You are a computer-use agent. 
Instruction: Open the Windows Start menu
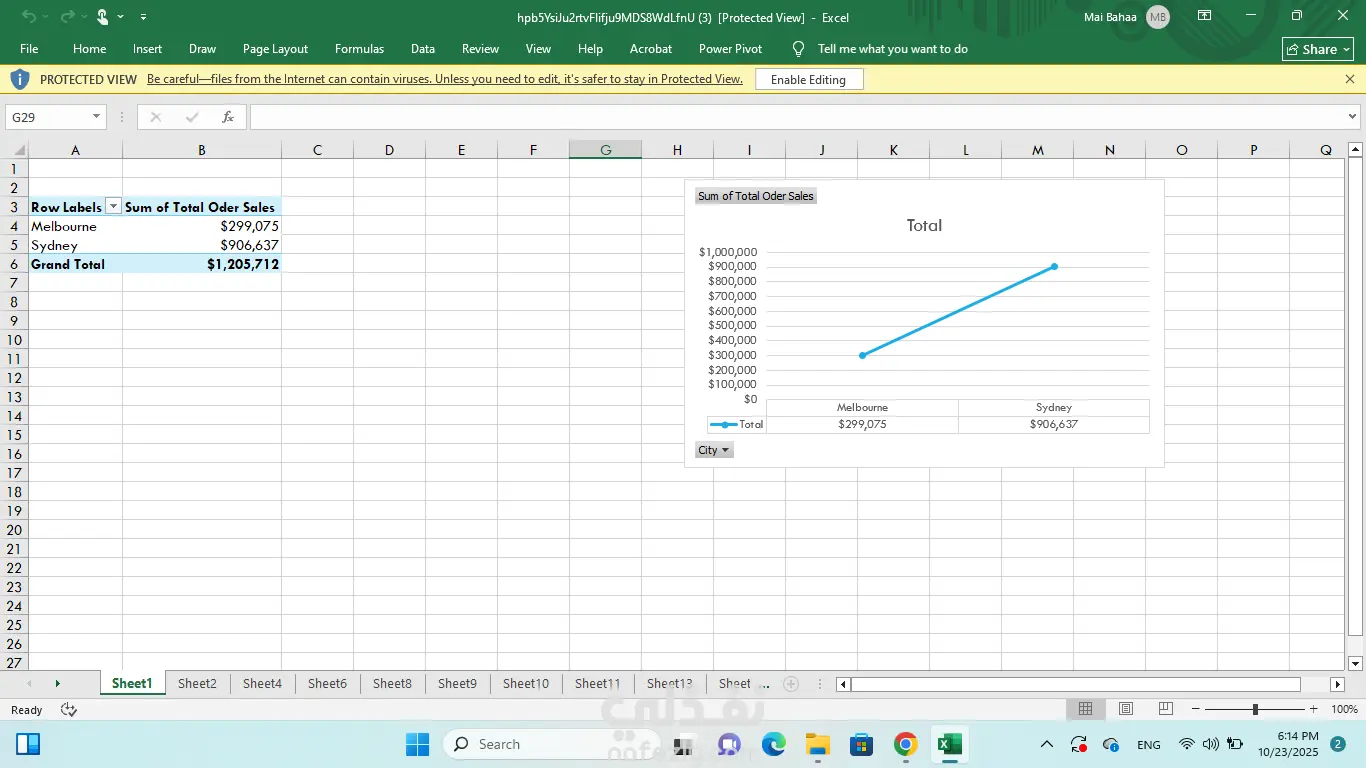pyautogui.click(x=417, y=744)
